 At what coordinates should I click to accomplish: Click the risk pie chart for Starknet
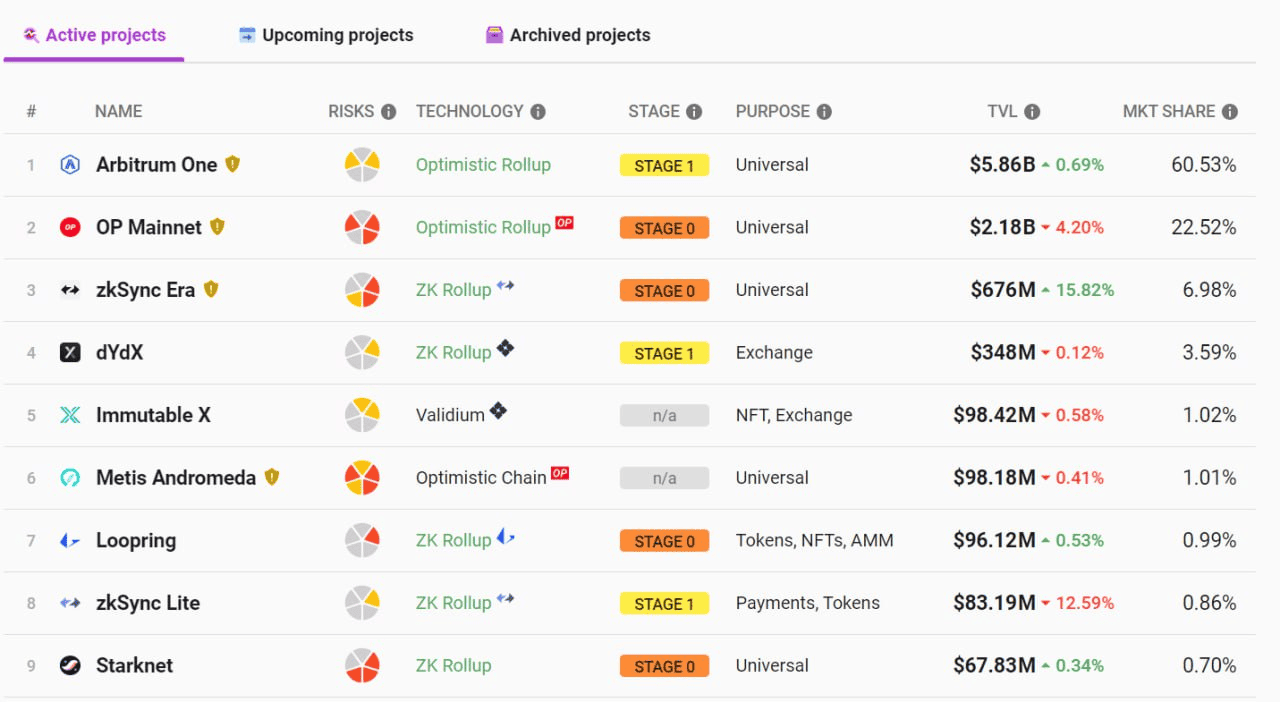(362, 666)
